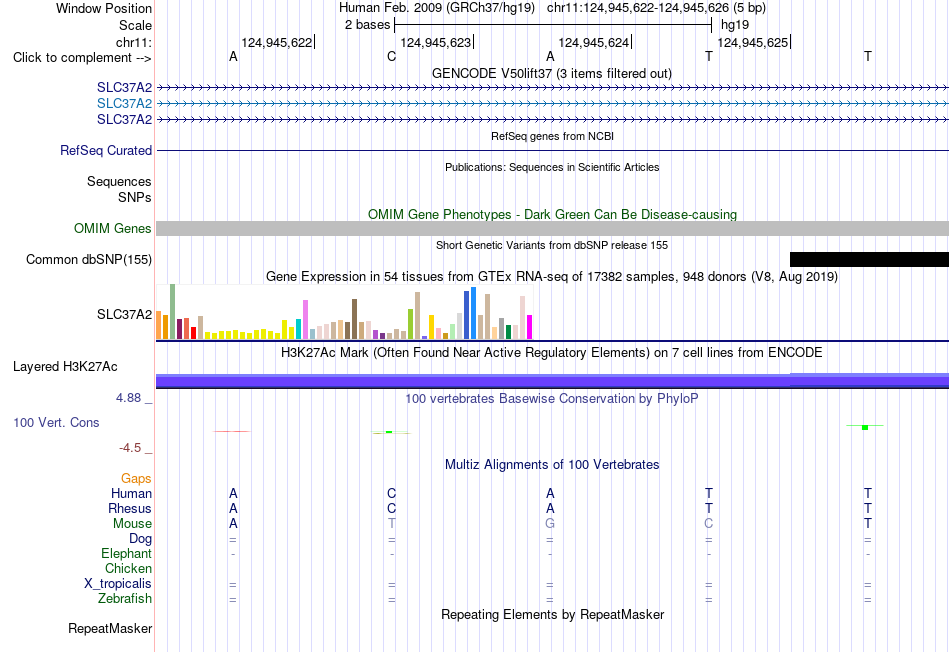Click the SLC37A2 GTEx expression label
Viewport: 950px width, 652px height.
(x=124, y=314)
